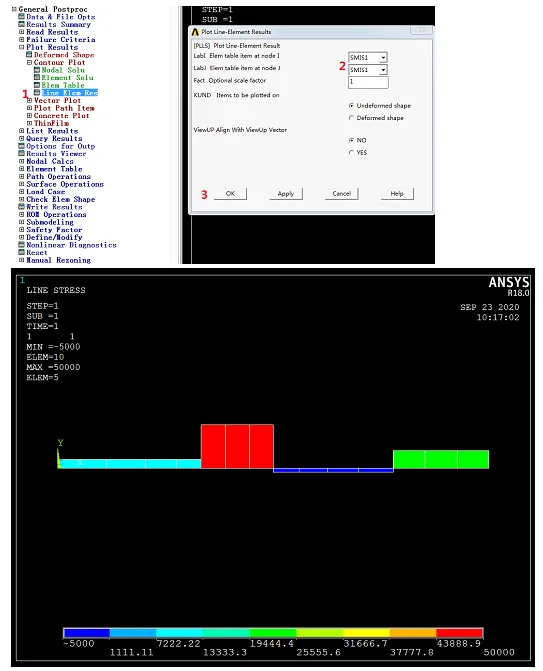Open Load Case menu entry
Screen dimensions: 543x671
(45, 192)
